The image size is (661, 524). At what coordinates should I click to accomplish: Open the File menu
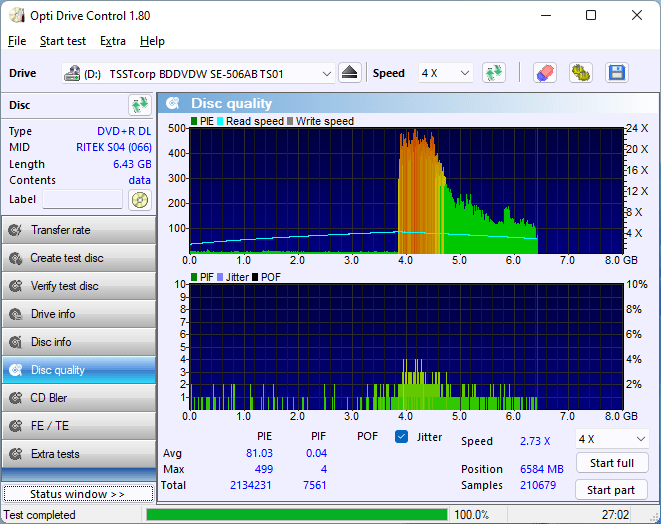pyautogui.click(x=17, y=41)
